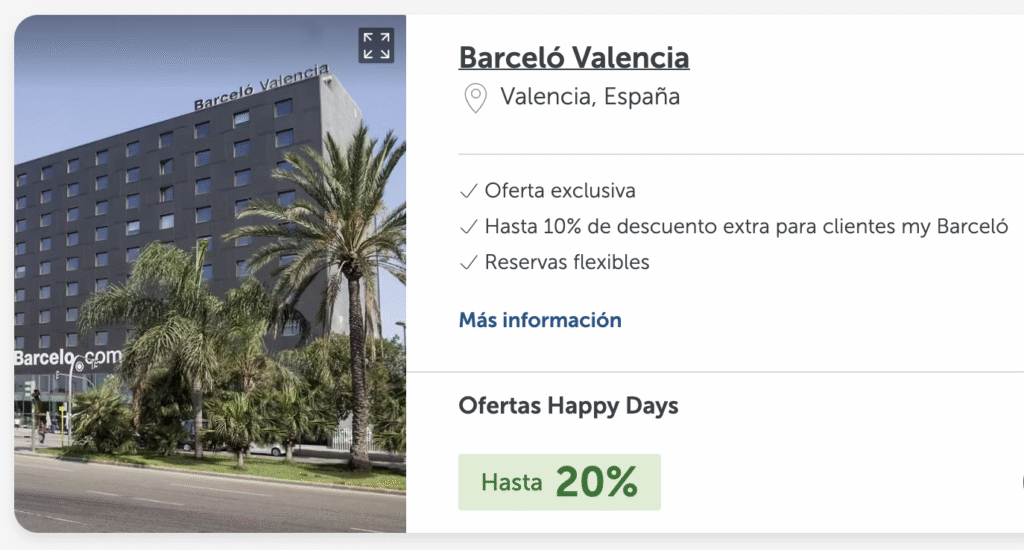Click checkmark beside the 10% discount line
This screenshot has height=550, width=1024.
[x=467, y=227]
